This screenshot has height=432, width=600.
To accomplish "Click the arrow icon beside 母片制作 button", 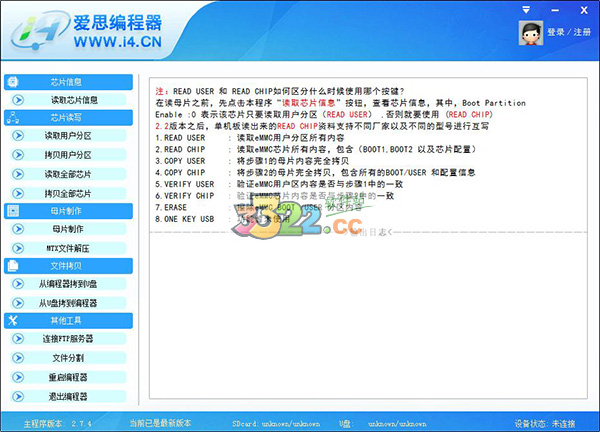I will [18, 229].
